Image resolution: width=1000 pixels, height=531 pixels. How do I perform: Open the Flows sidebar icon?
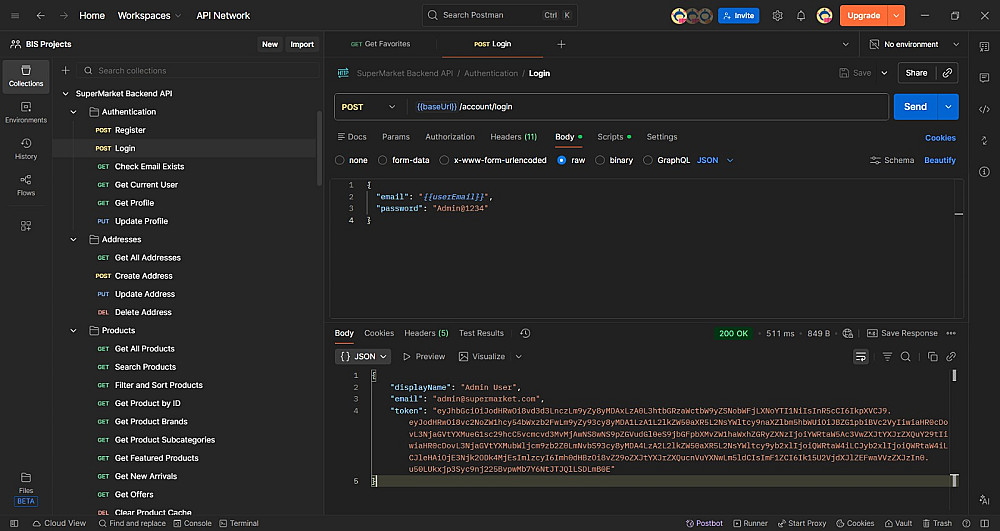click(26, 184)
